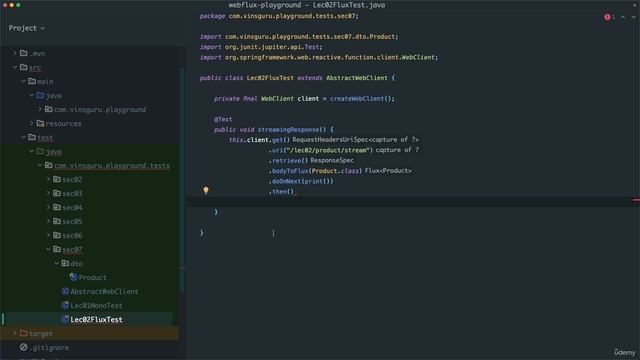Collapse the dto folder chevron
Viewport: 640px width, 360px height.
click(57, 263)
